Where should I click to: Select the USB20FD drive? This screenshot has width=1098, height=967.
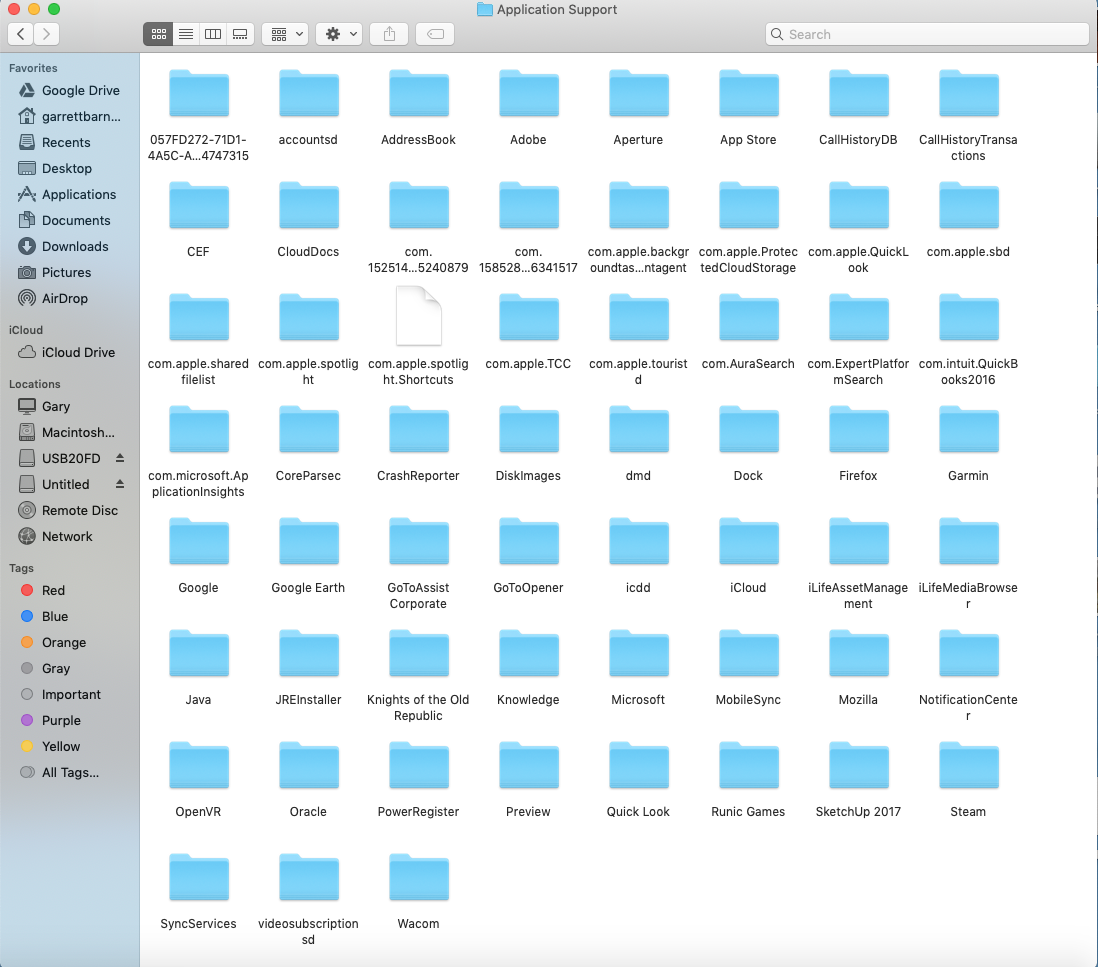pyautogui.click(x=60, y=458)
